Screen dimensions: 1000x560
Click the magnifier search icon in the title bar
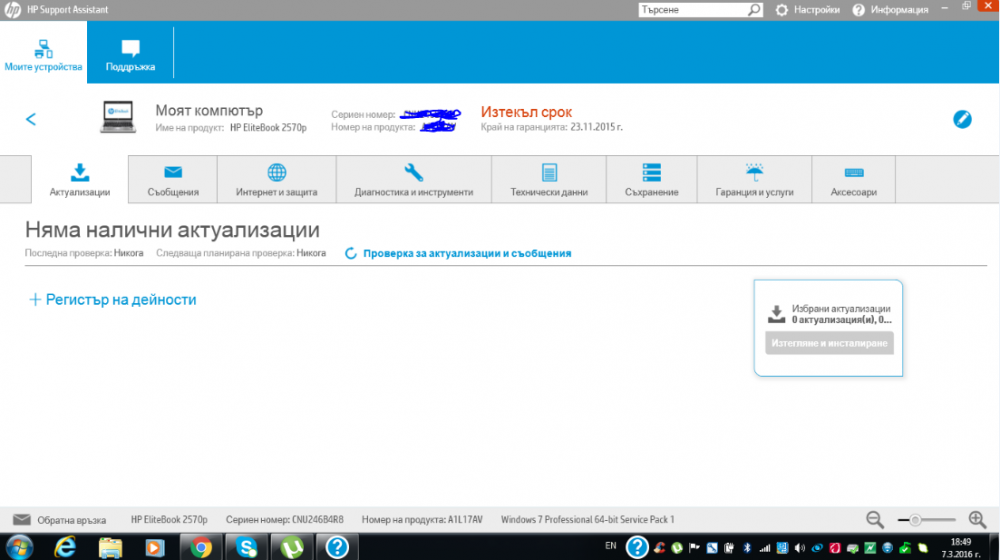pos(754,10)
